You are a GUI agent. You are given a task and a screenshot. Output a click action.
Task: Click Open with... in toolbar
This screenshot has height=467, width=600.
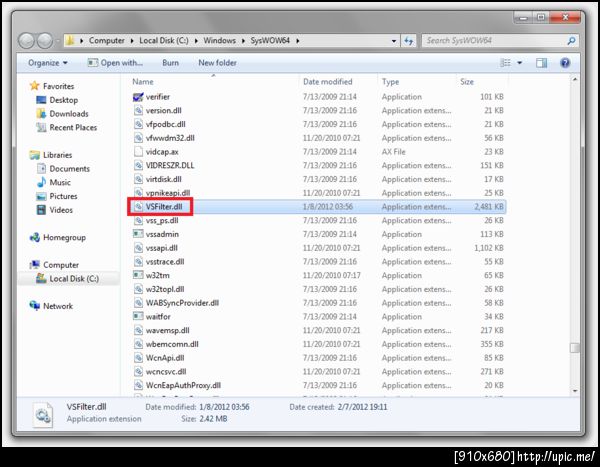coord(115,63)
